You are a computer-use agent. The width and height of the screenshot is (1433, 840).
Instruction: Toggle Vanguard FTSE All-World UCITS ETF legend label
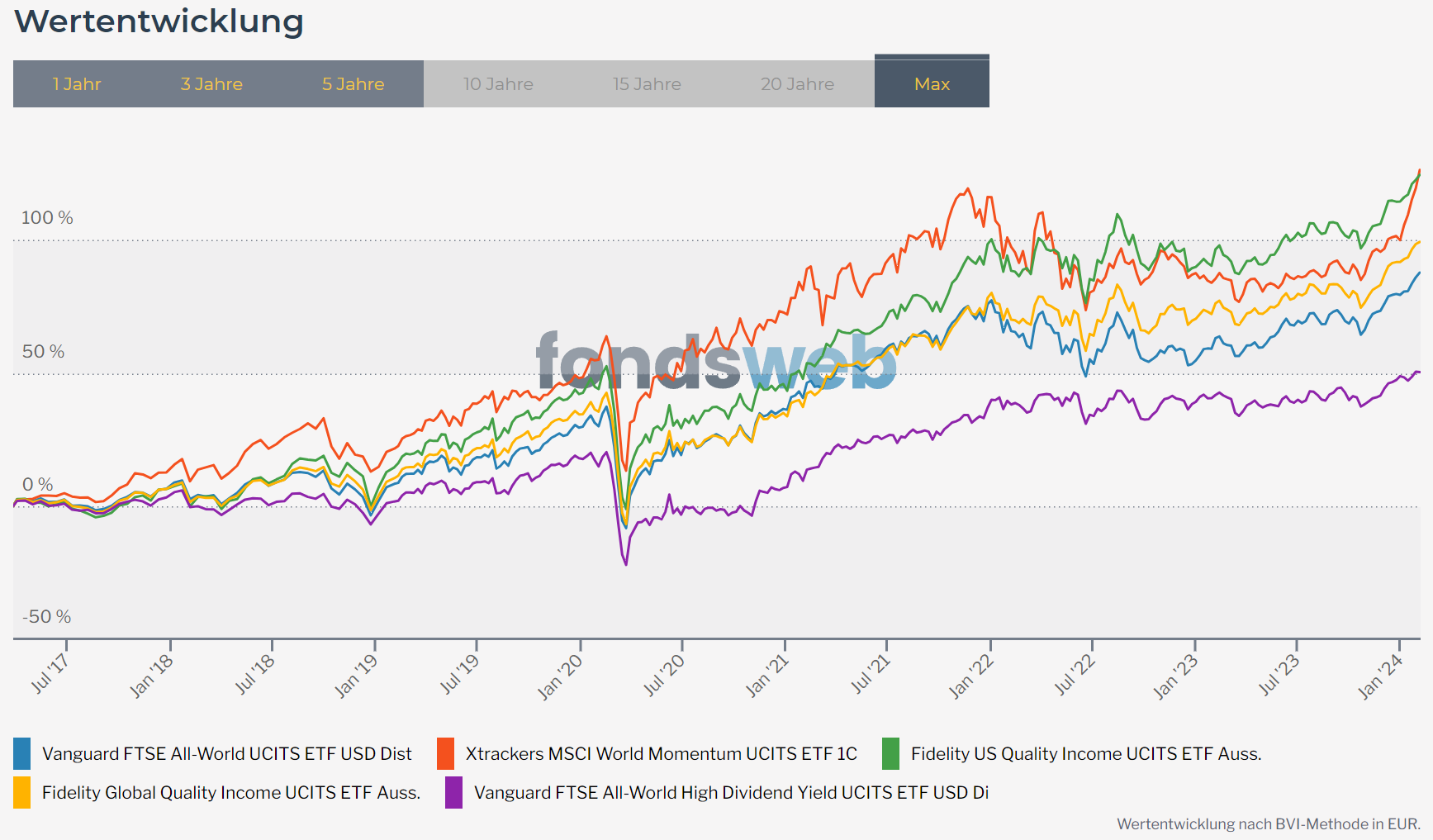pyautogui.click(x=226, y=753)
